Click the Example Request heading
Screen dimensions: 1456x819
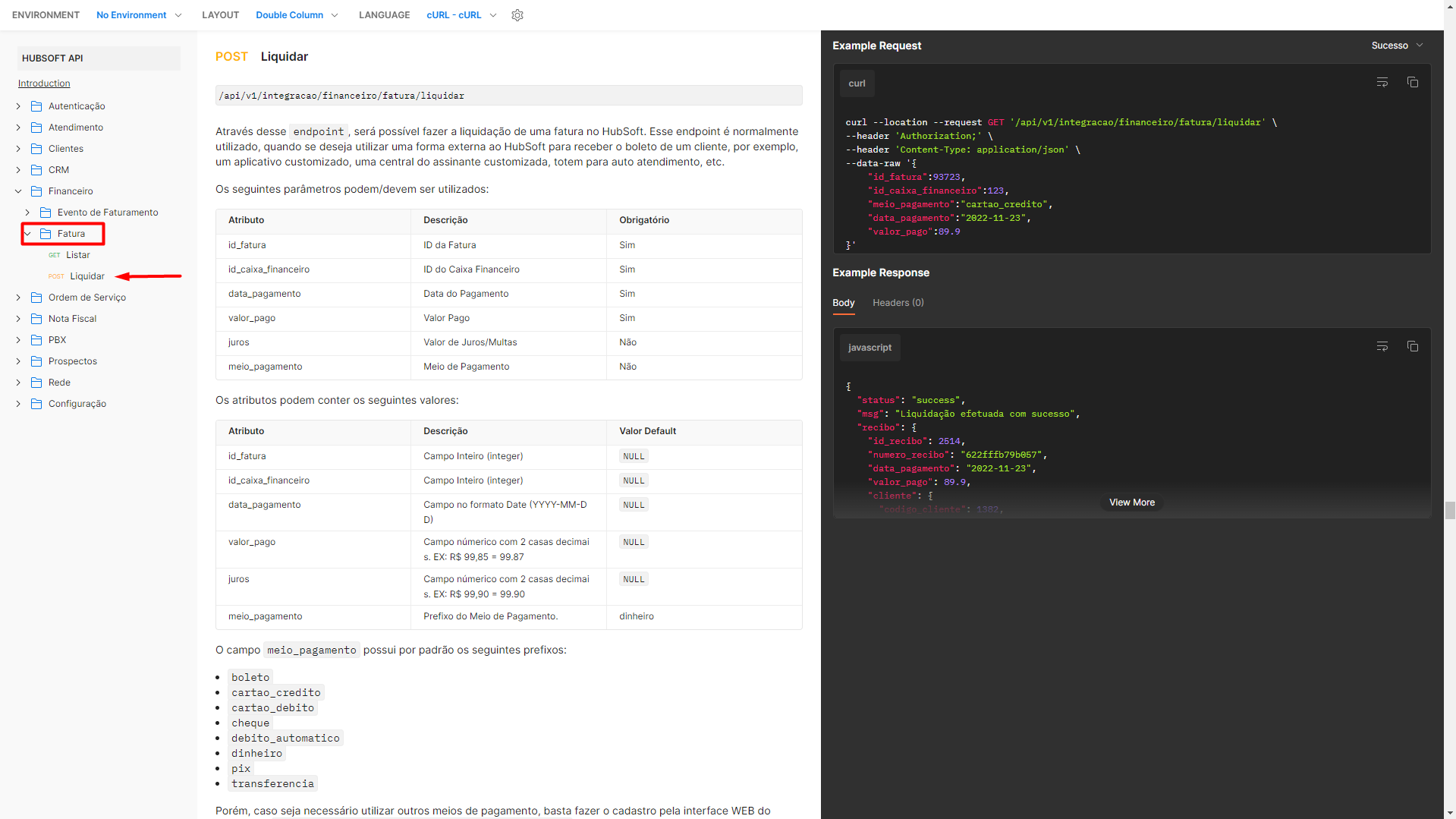pyautogui.click(x=876, y=46)
